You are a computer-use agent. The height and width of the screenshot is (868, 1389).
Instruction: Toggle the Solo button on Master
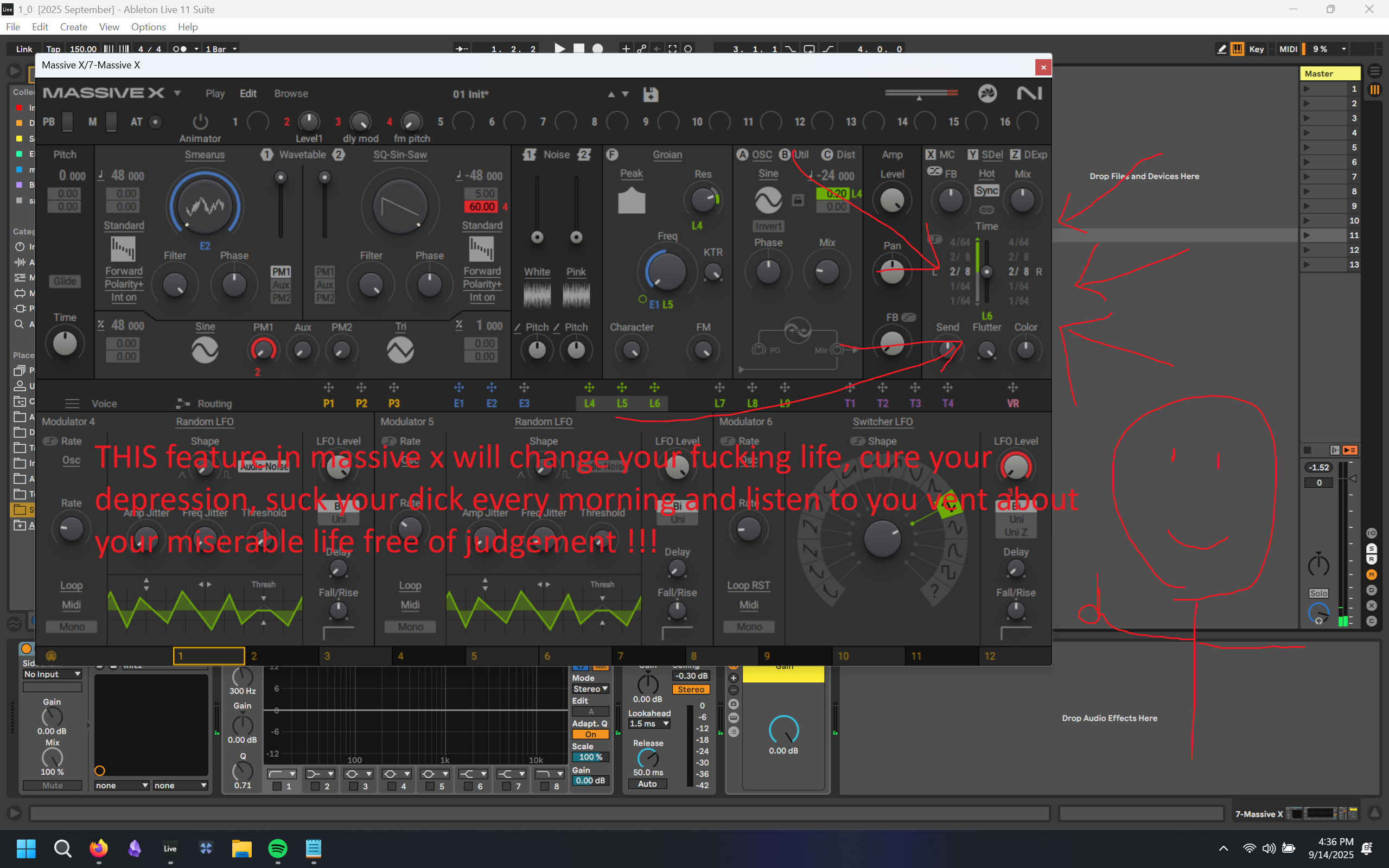click(x=1318, y=593)
